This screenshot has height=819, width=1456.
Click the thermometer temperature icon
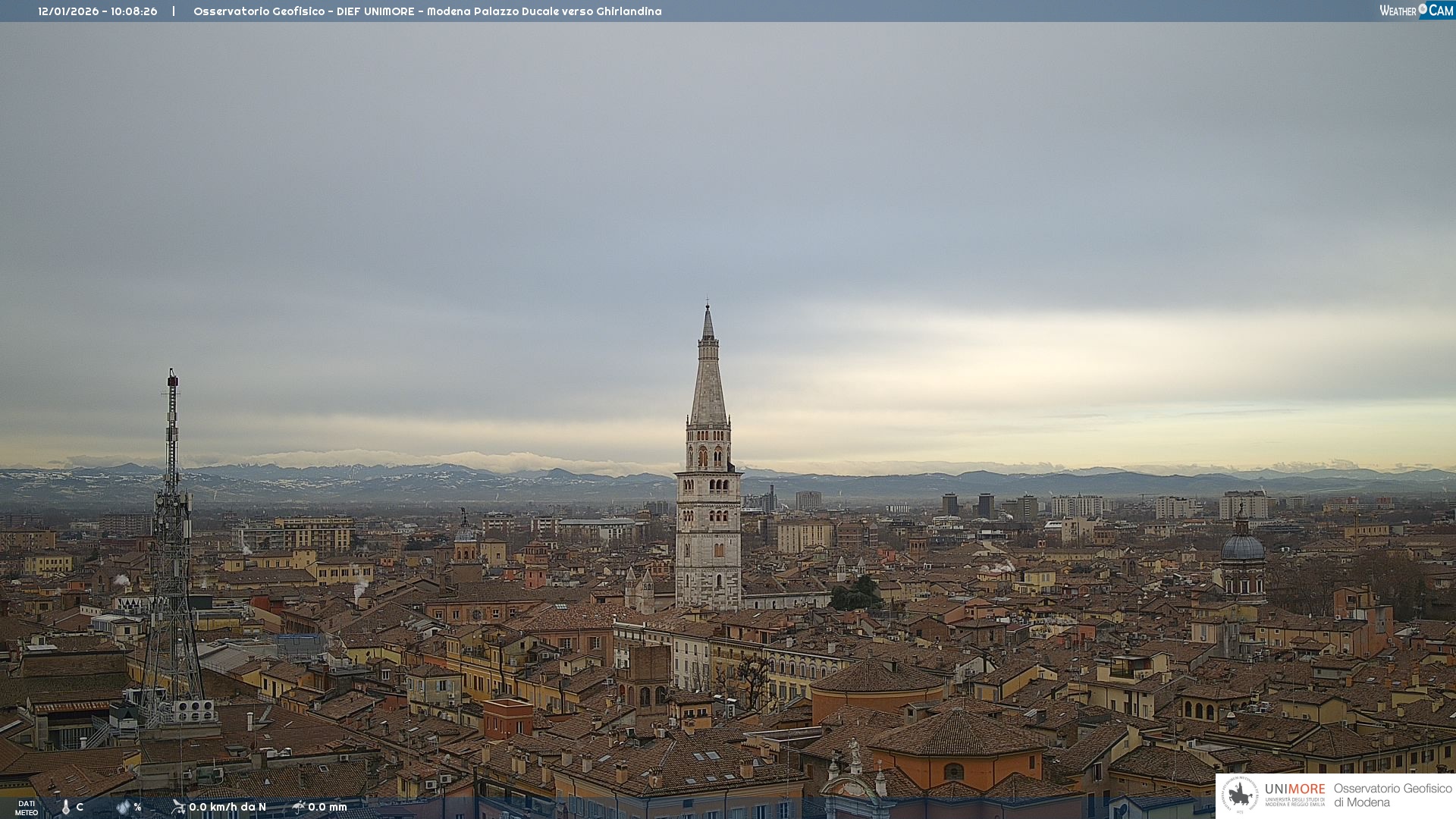pyautogui.click(x=66, y=808)
